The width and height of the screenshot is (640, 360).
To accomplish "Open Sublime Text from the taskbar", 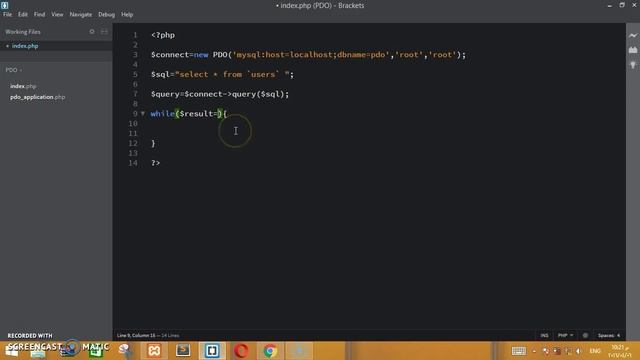I will coord(183,351).
